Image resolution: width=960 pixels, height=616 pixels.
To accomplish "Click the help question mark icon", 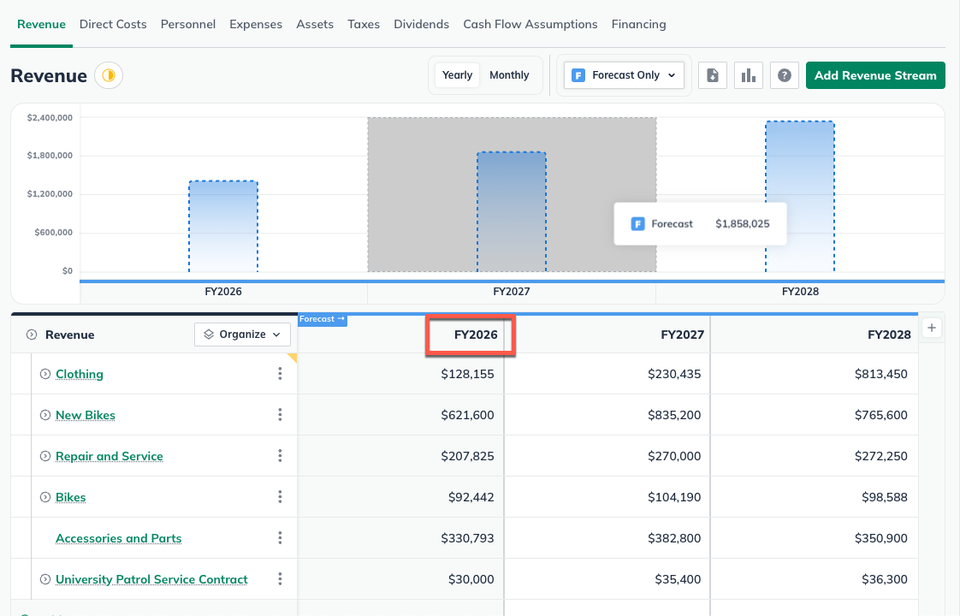I will [784, 75].
